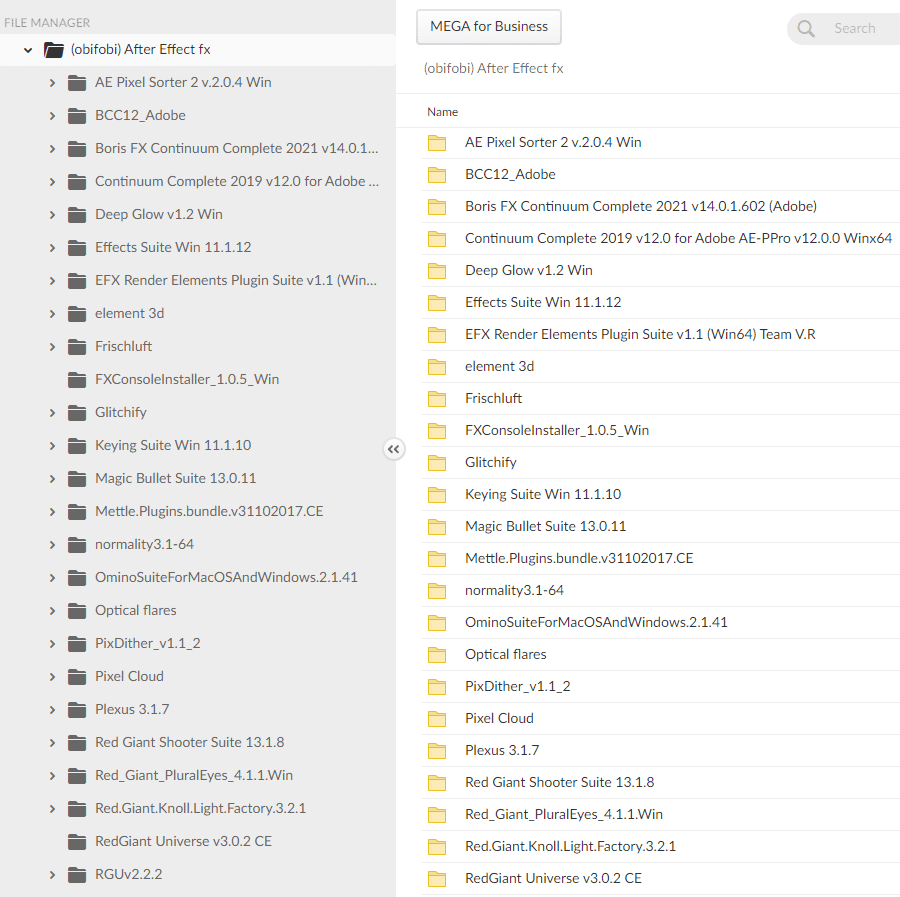Open Boris FX Continuum Complete 2021 v14.0.1.602 (Adobe) row
Viewport: 900px width, 897px height.
pyautogui.click(x=661, y=207)
